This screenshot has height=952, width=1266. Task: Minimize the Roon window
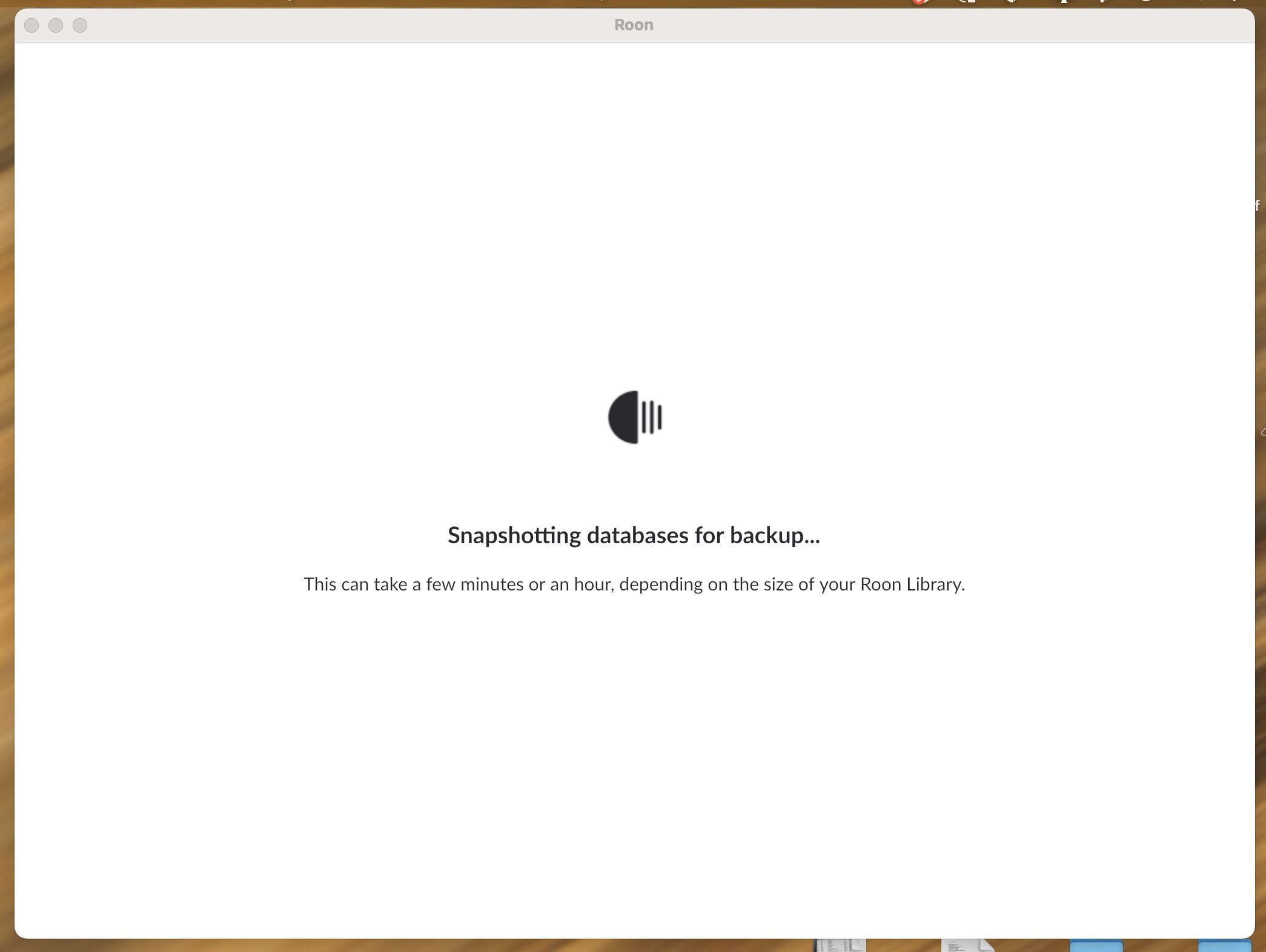coord(56,25)
